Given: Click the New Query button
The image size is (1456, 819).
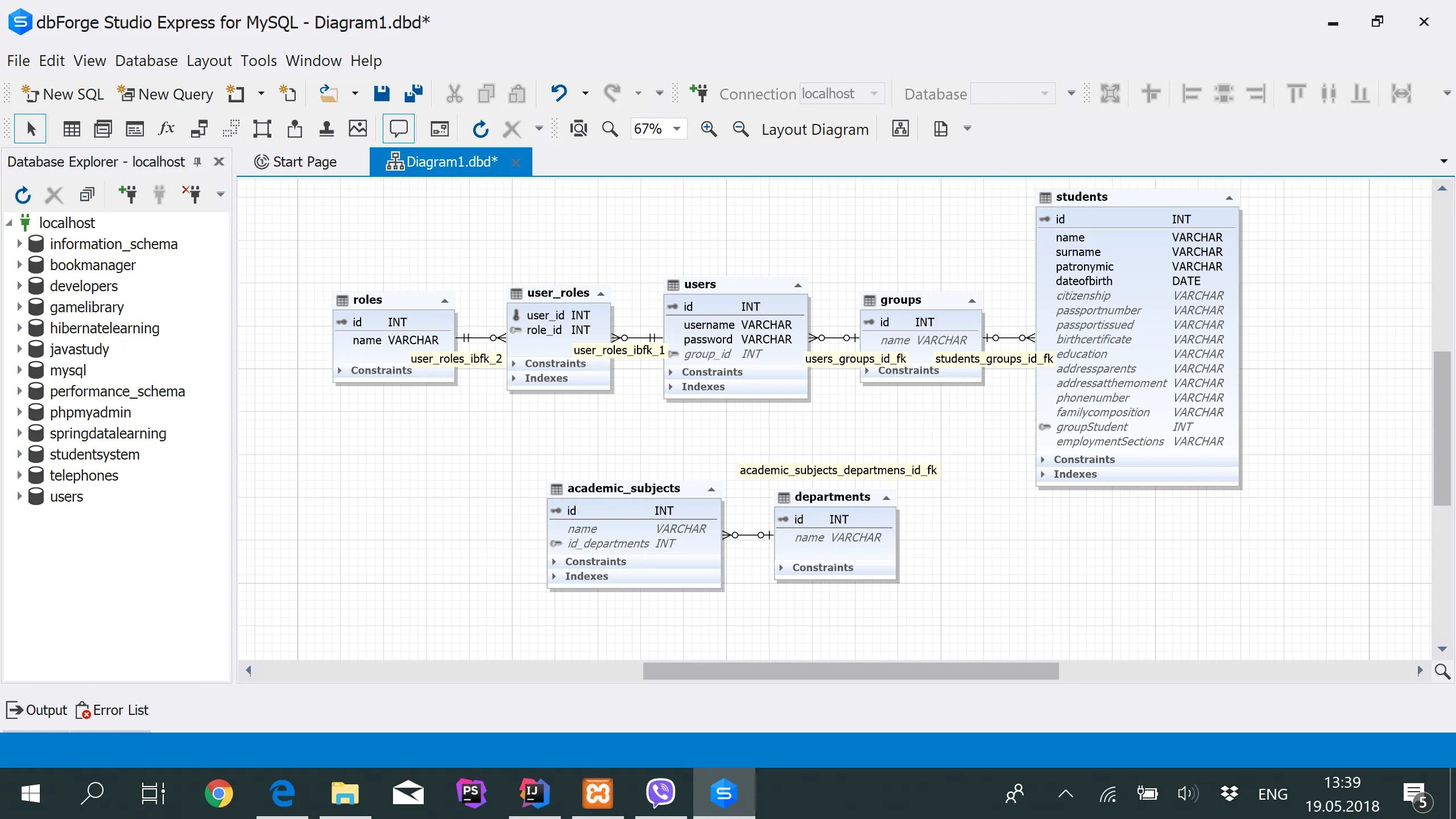Looking at the screenshot, I should [166, 94].
